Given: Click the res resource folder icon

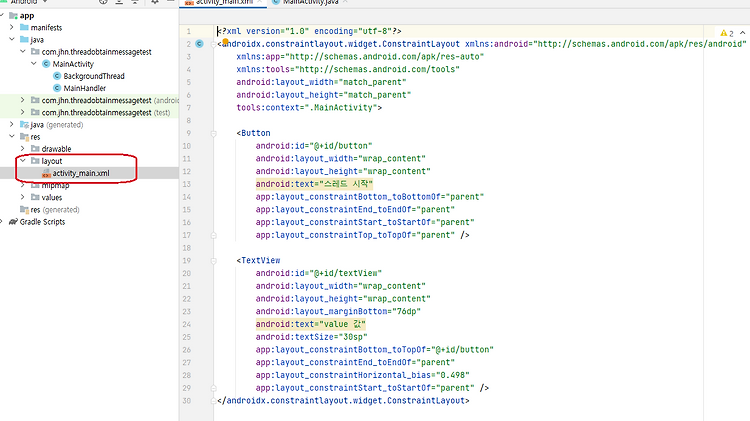Looking at the screenshot, I should [x=24, y=137].
